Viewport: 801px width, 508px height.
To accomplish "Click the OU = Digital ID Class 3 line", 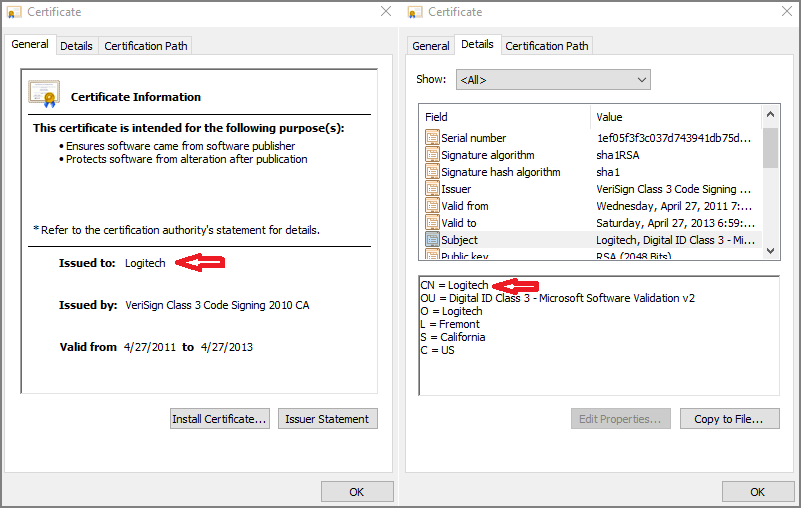I will (557, 298).
